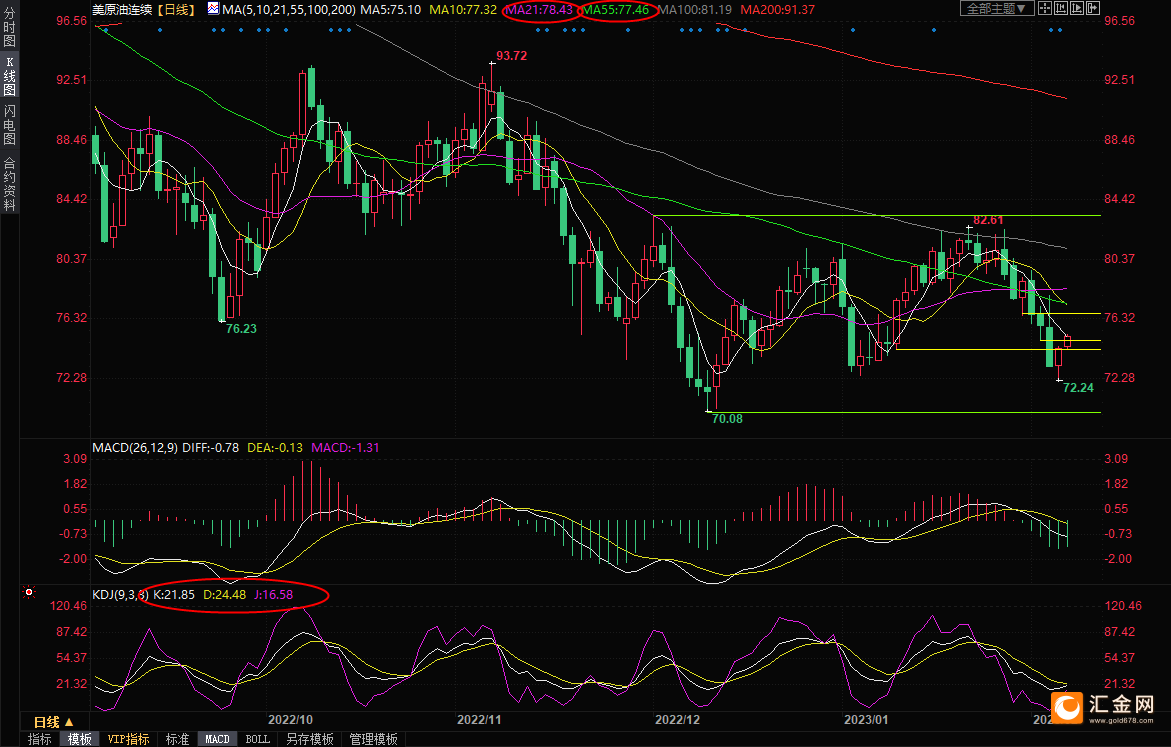1171x747 pixels.
Task: Click the 76.23 low price label
Action: [x=241, y=328]
